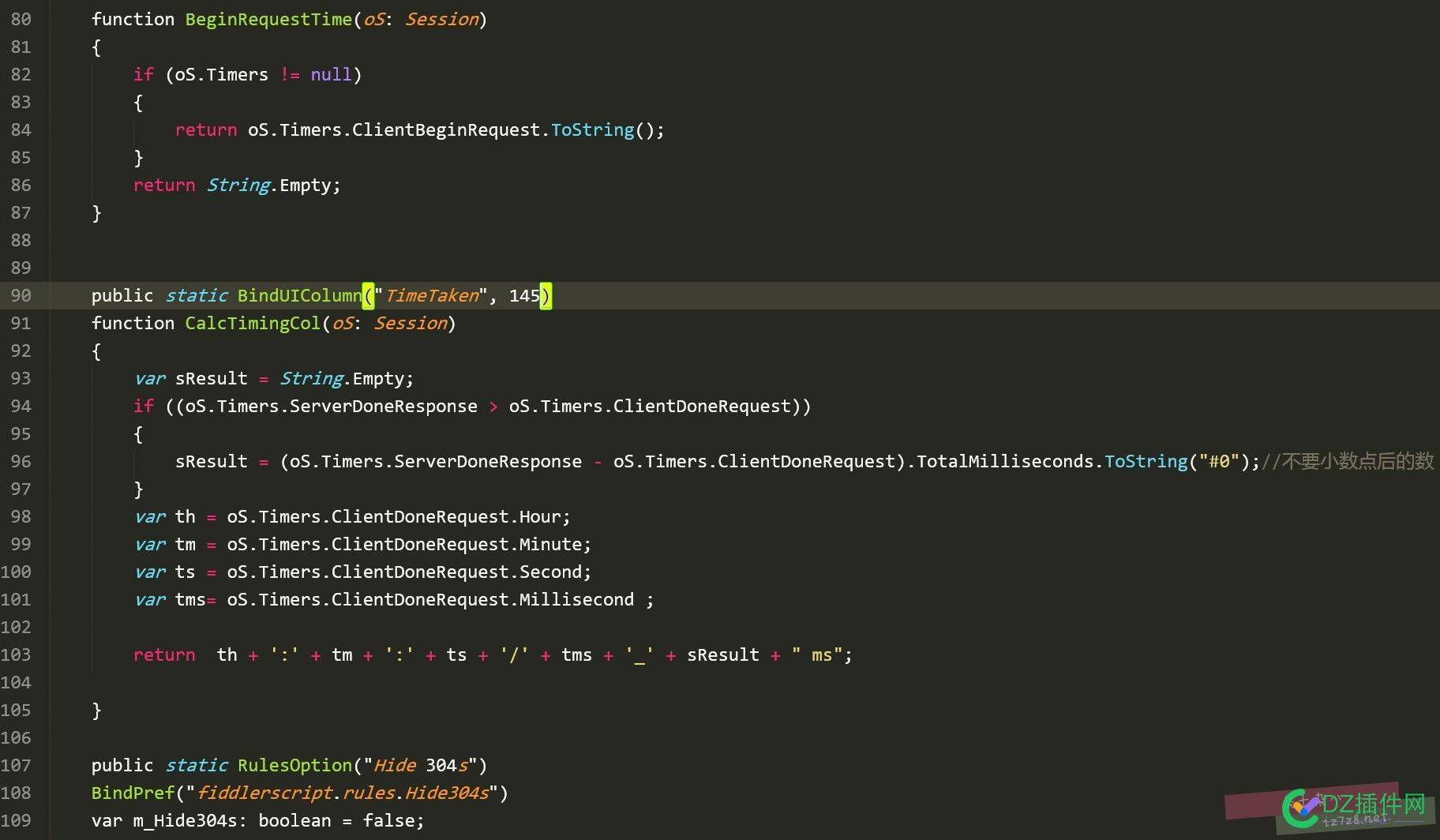
Task: Click Minute property on line 99
Action: pos(550,544)
